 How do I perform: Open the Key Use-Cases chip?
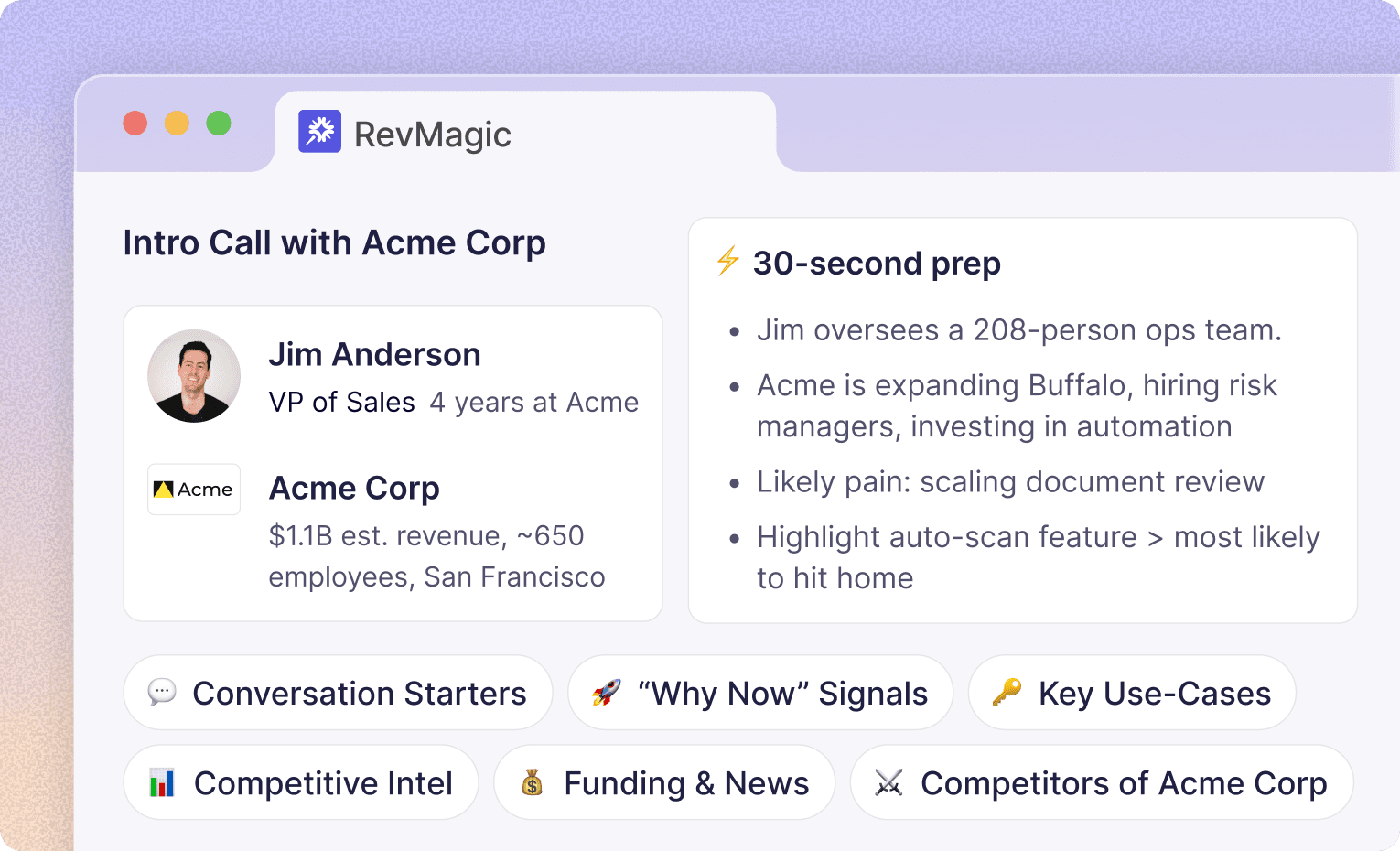(x=1132, y=693)
